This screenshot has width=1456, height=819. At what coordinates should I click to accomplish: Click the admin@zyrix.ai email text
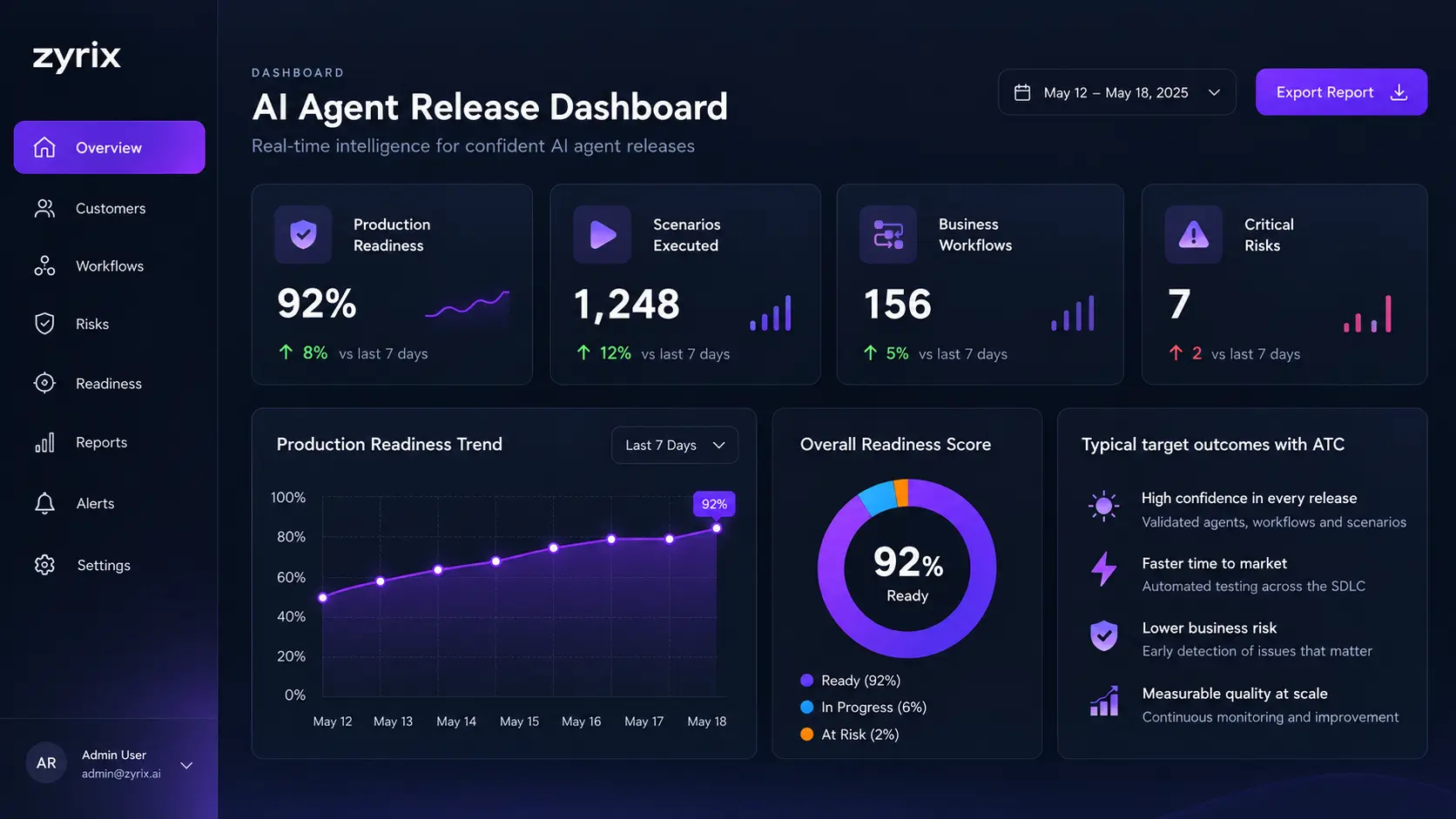point(121,774)
